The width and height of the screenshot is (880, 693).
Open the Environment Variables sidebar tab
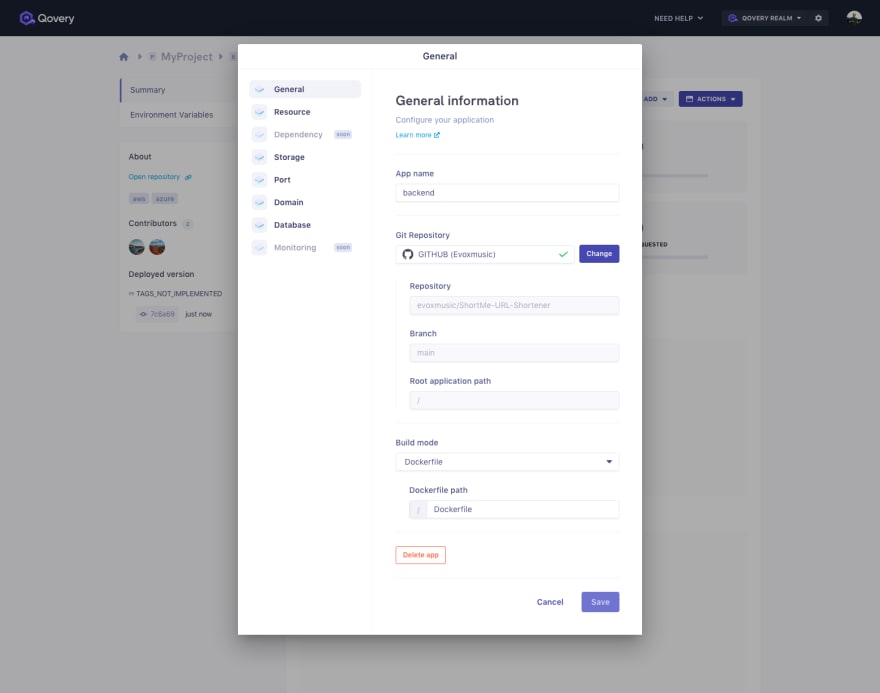coord(178,114)
